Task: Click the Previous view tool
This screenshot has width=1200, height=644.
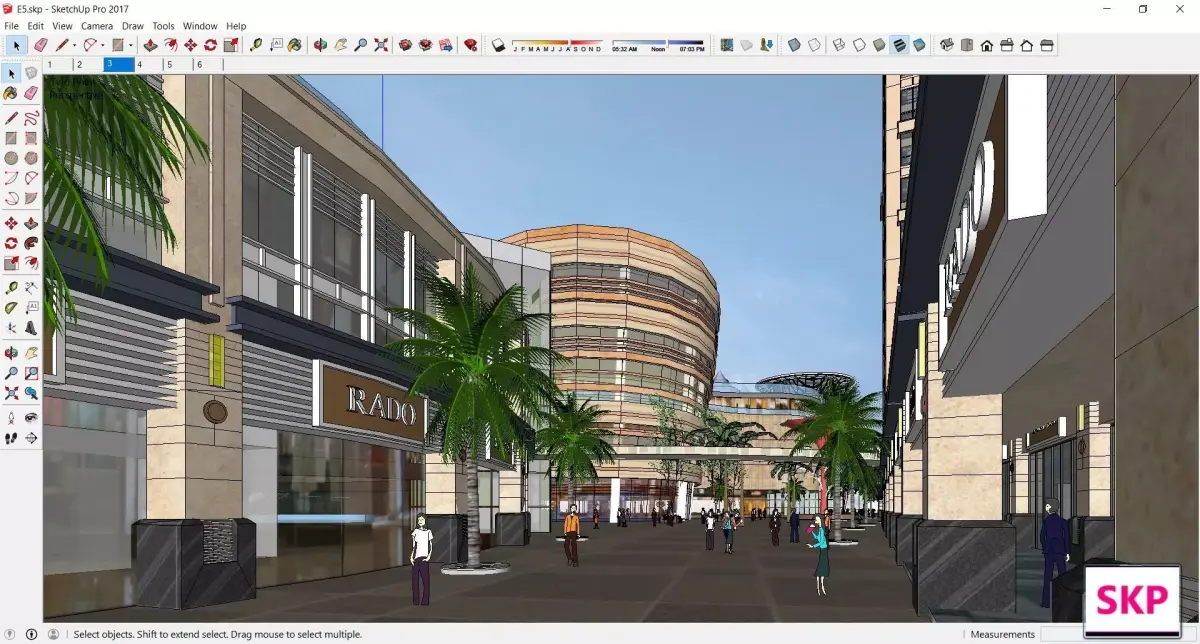Action: click(31, 393)
